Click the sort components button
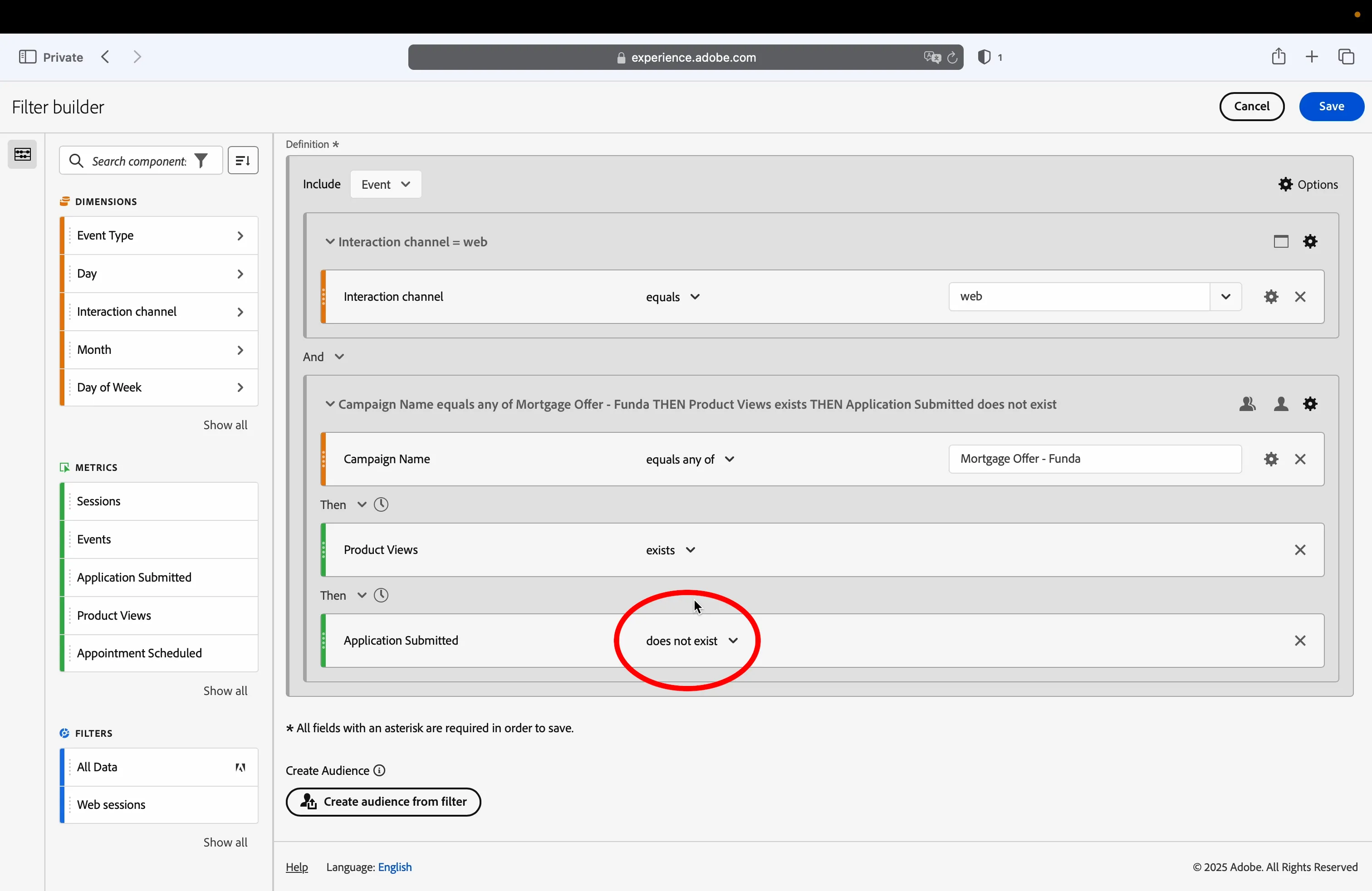This screenshot has width=1372, height=891. point(243,160)
